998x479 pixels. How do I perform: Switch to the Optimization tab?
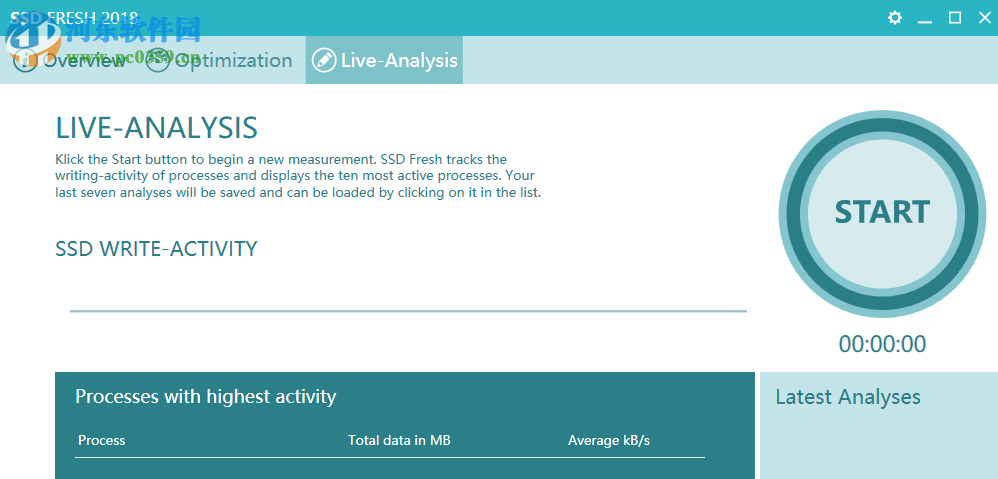[219, 60]
